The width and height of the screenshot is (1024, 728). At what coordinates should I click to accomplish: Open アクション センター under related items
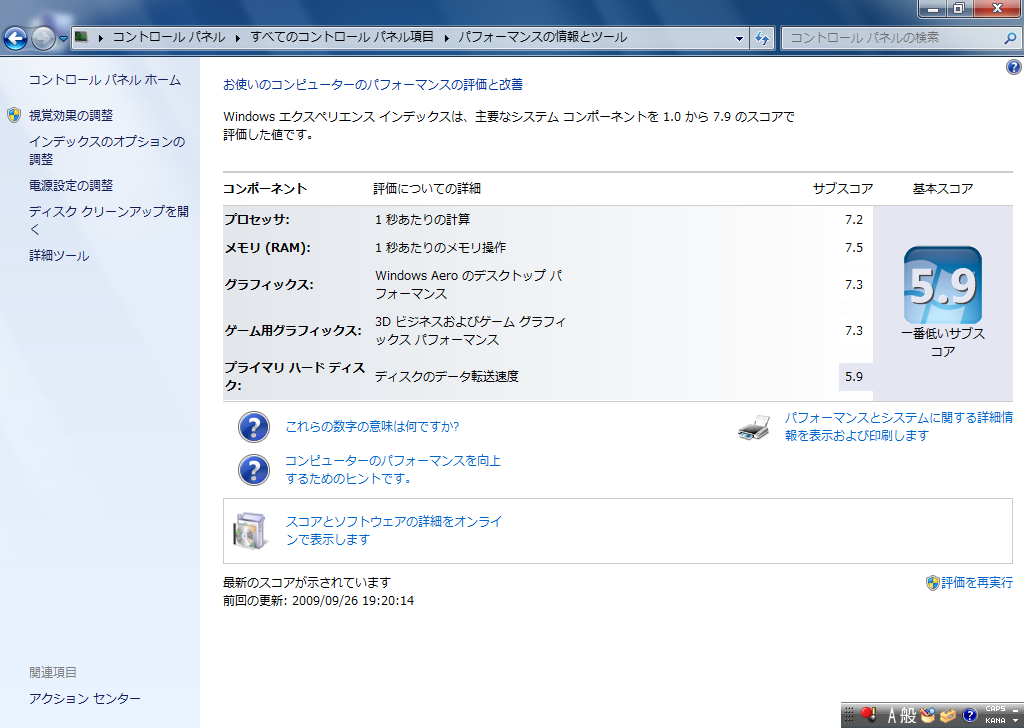point(85,699)
